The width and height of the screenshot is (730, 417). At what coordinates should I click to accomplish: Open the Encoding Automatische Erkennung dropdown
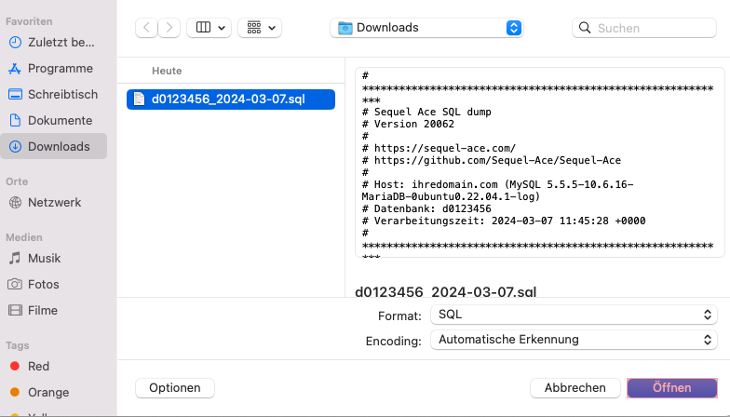tap(574, 340)
